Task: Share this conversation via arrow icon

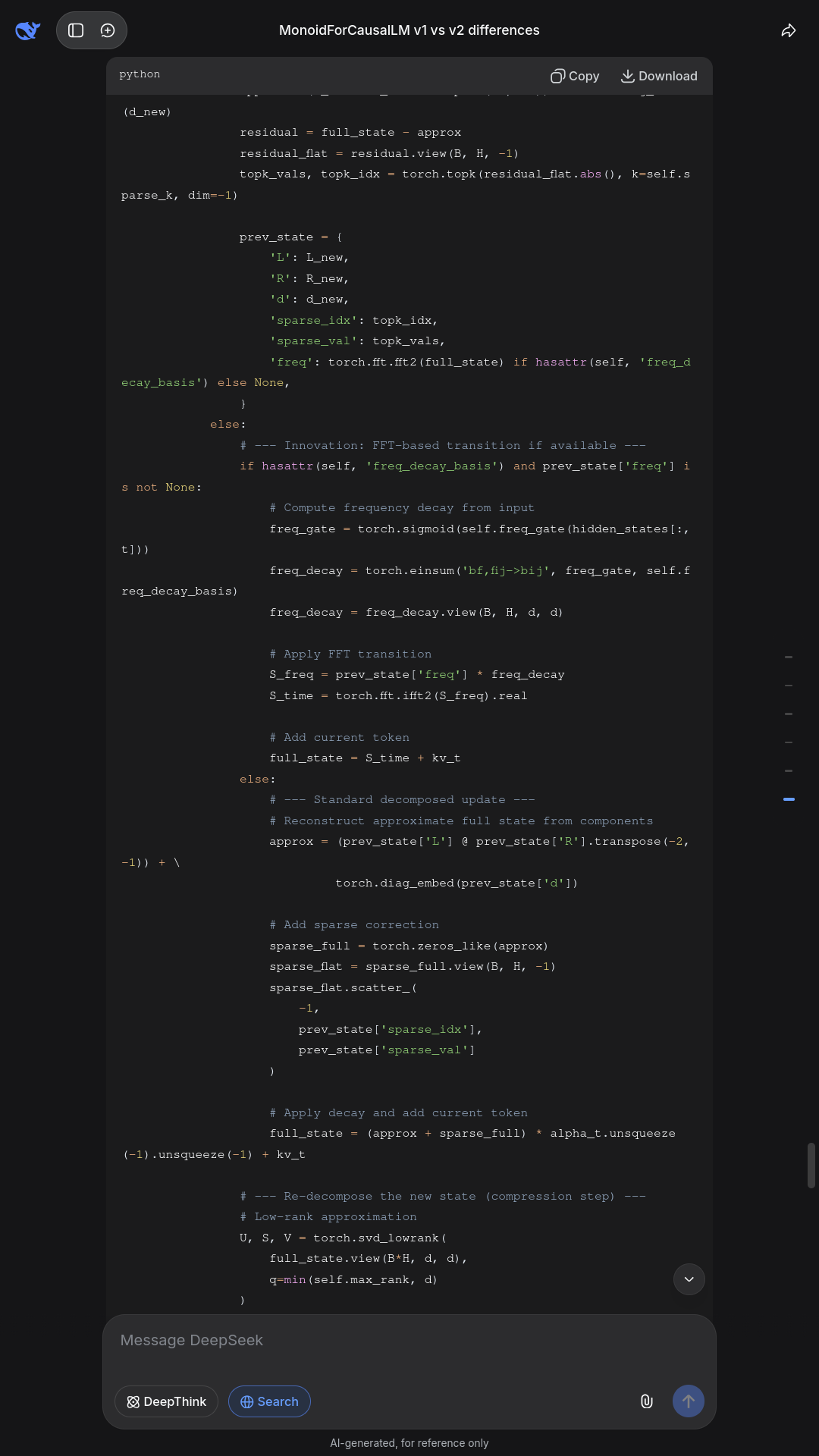Action: point(789,30)
